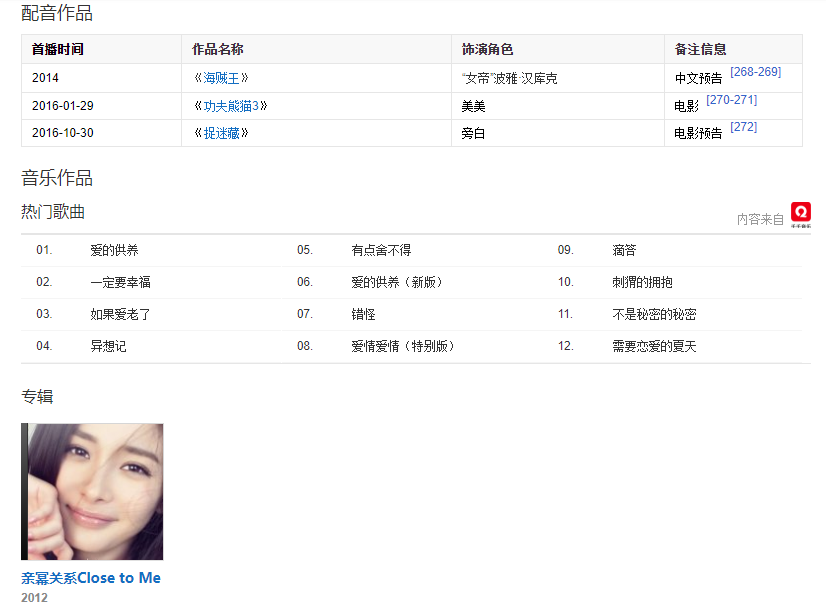The width and height of the screenshot is (826, 609).
Task: Open album title 亲密关系Close to Me
Action: coord(91,578)
